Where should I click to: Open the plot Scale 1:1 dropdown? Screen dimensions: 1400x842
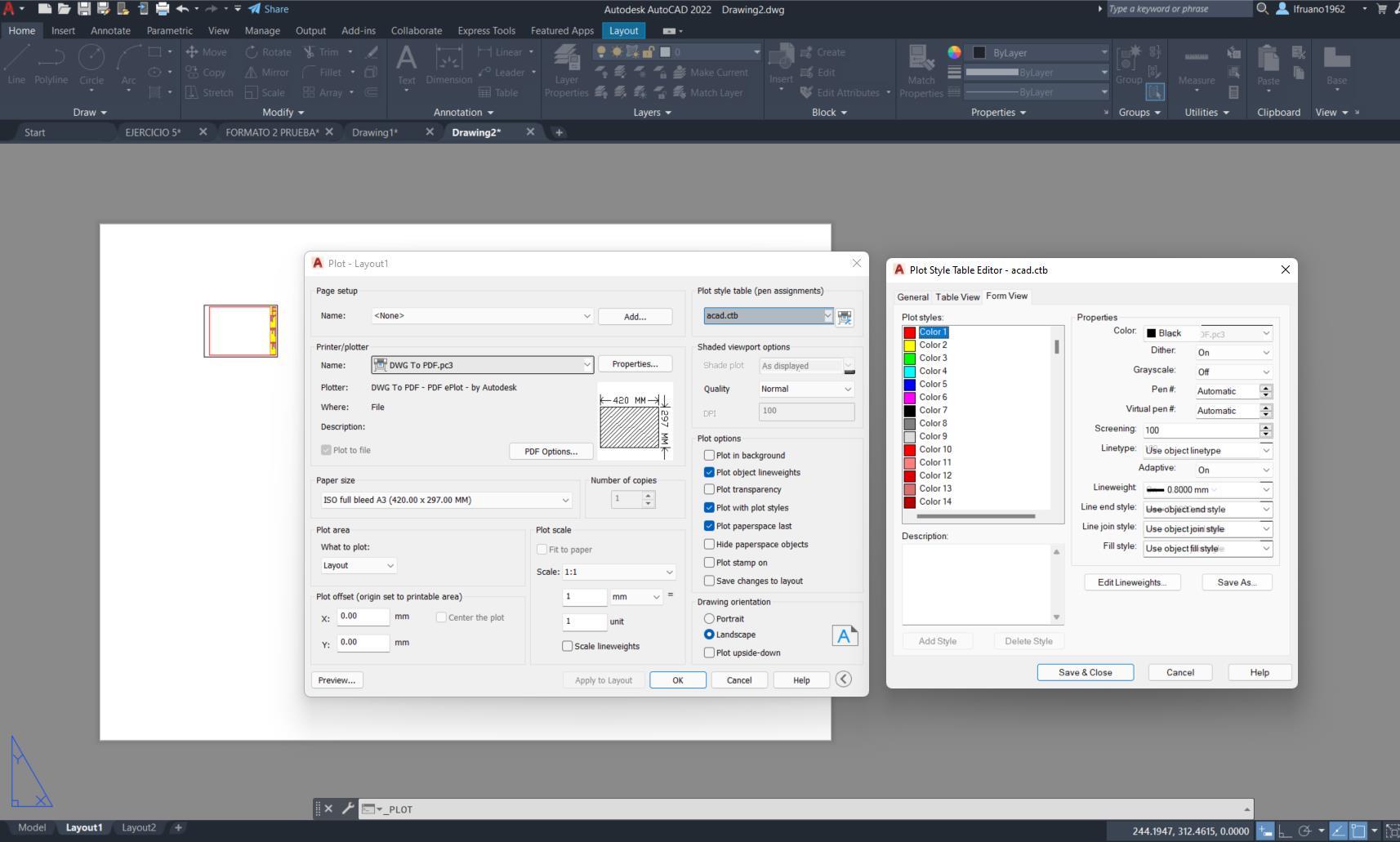618,572
